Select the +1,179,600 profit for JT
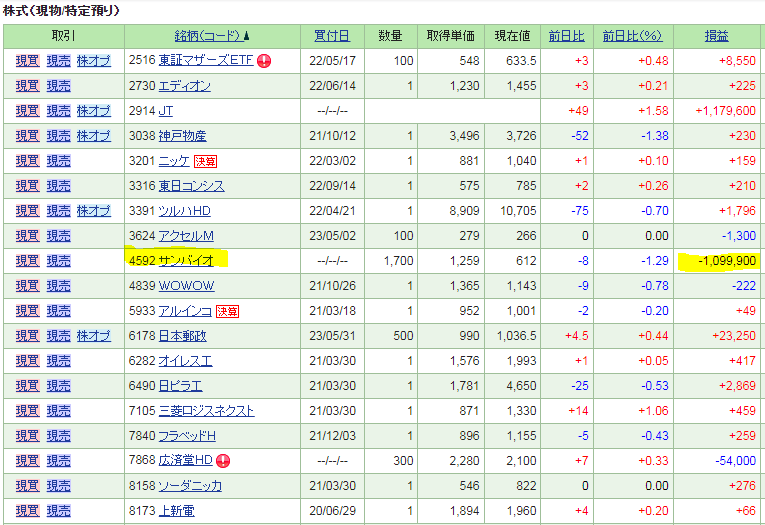Viewport: 765px width, 525px height. click(x=725, y=111)
